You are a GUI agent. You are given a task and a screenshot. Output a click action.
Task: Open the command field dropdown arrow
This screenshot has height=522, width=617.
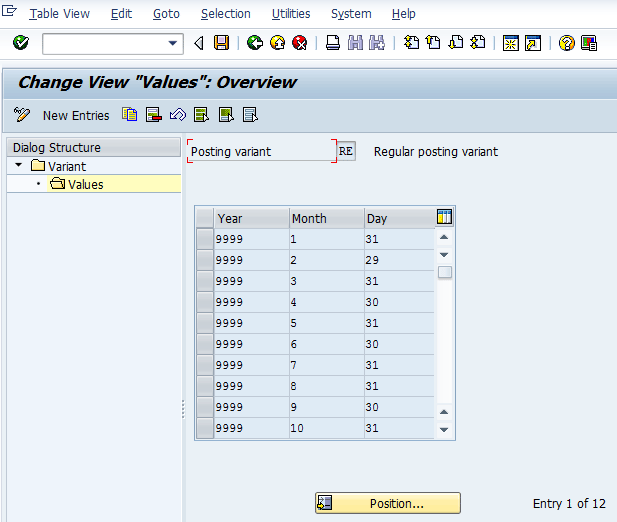[x=174, y=43]
